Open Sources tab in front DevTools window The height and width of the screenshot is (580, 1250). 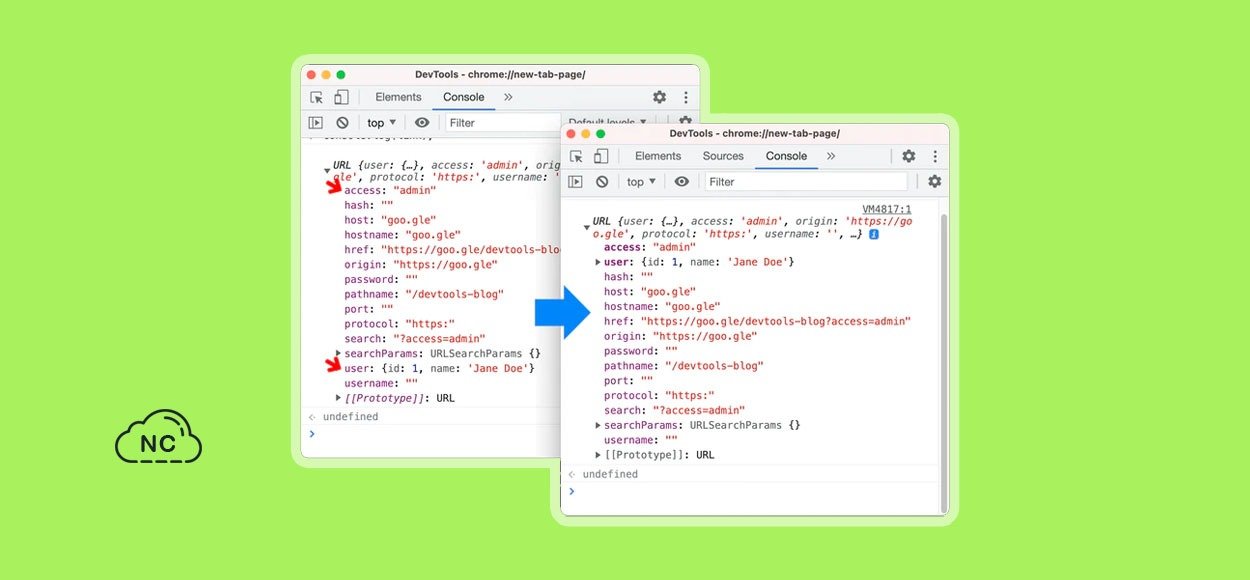click(723, 156)
